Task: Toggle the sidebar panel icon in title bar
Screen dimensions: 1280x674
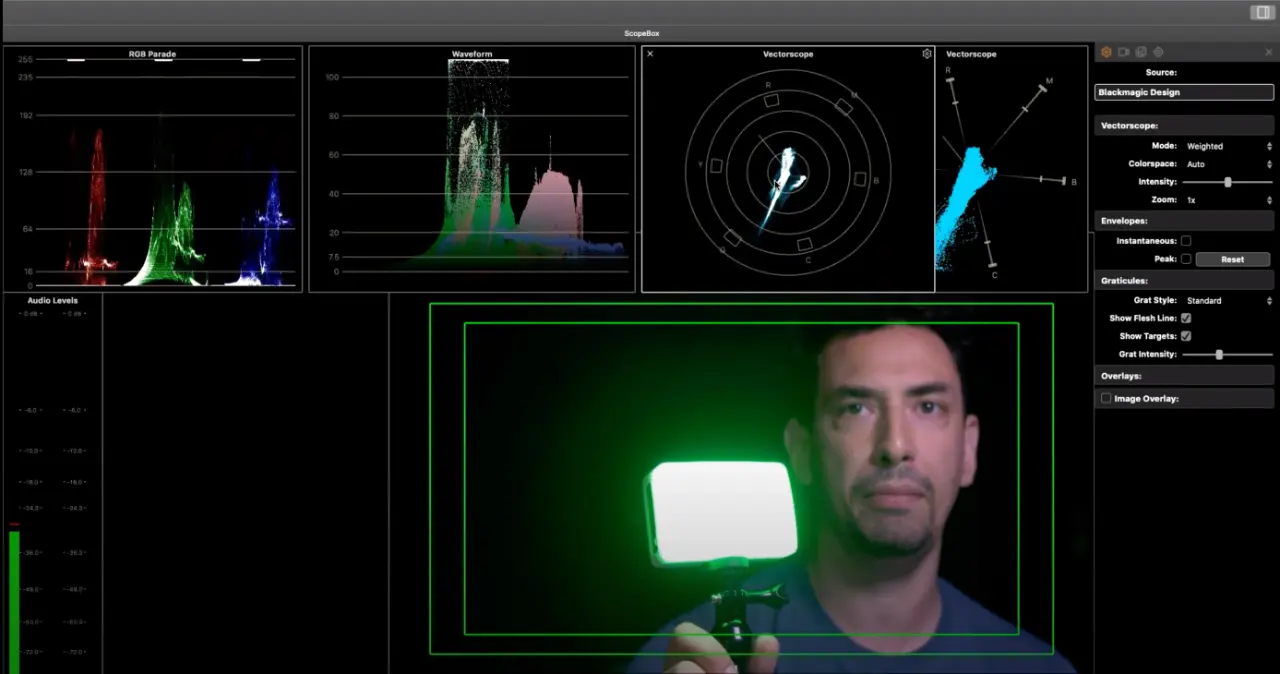Action: [x=1262, y=12]
